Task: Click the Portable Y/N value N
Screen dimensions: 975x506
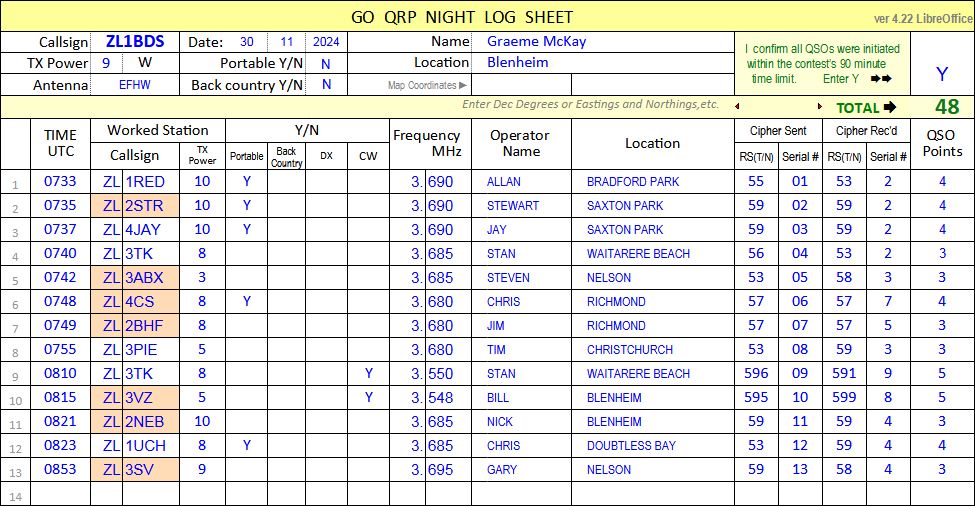Action: [x=326, y=63]
